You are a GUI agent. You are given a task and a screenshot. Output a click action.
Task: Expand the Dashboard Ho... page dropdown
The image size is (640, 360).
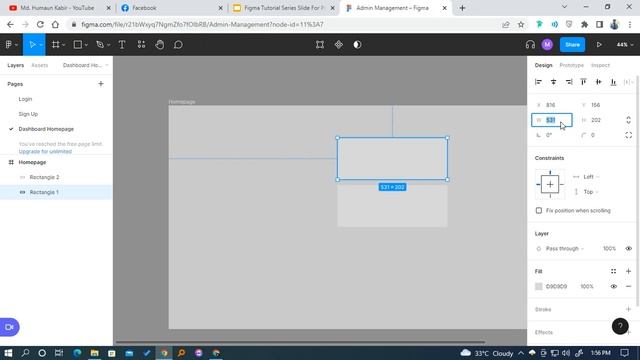click(x=85, y=65)
